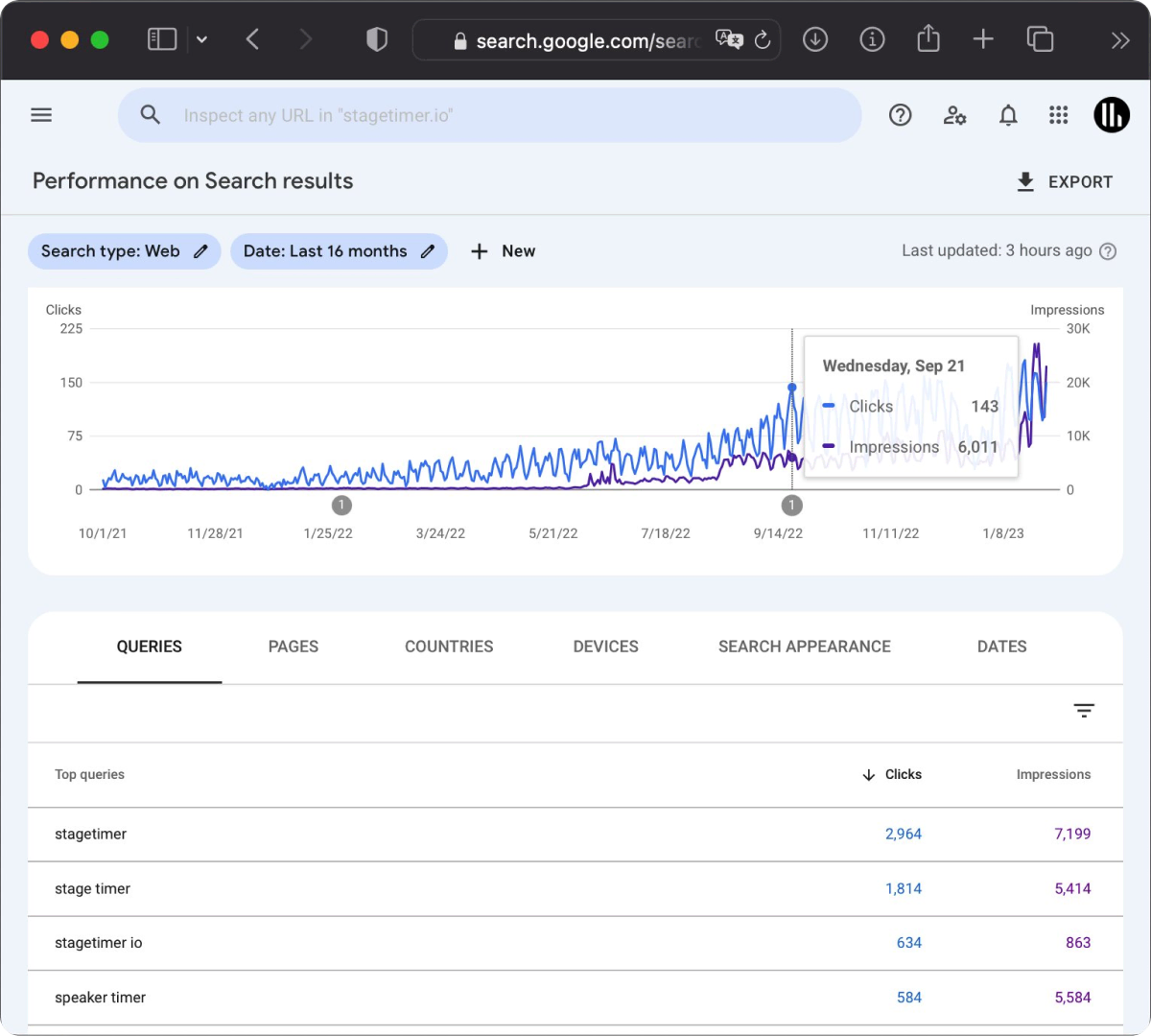Open notifications bell
Viewport: 1151px width, 1036px height.
point(1008,115)
